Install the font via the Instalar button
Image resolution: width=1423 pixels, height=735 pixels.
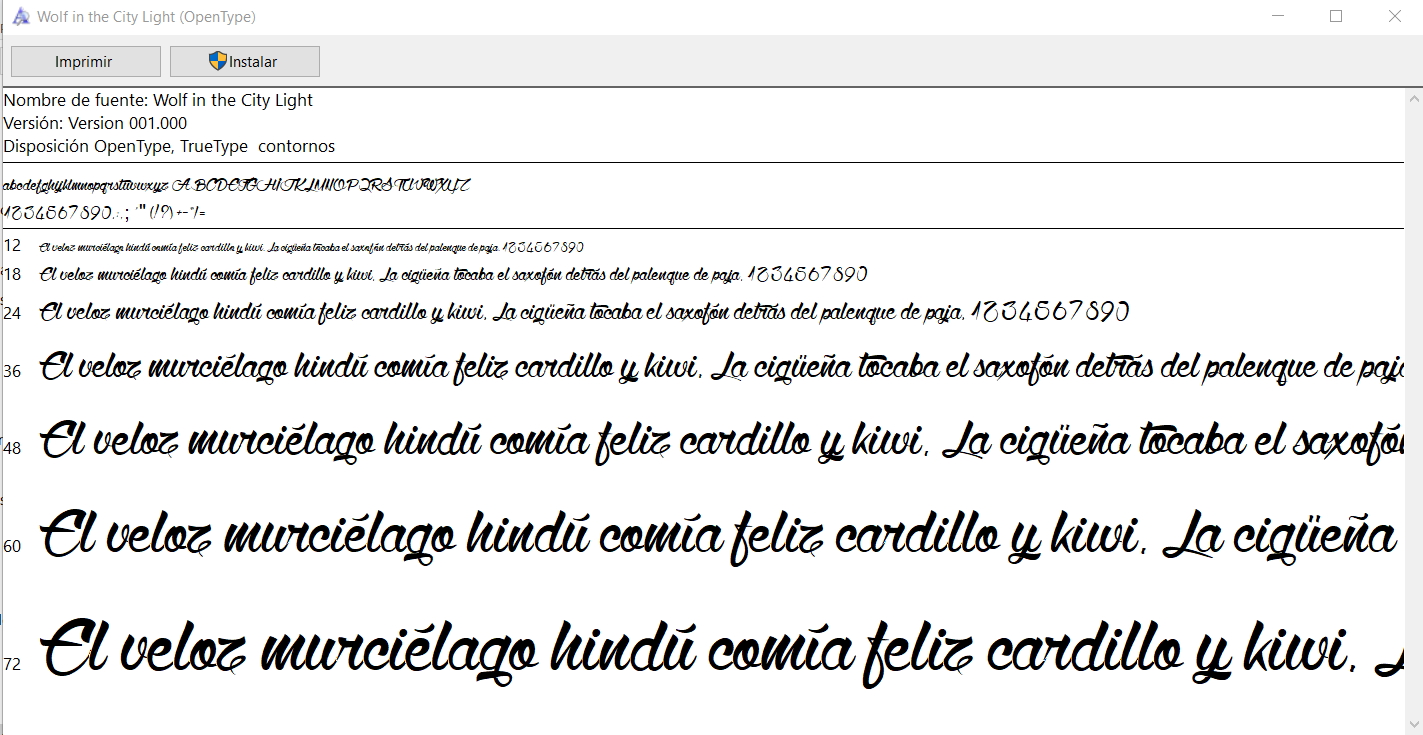pyautogui.click(x=245, y=61)
